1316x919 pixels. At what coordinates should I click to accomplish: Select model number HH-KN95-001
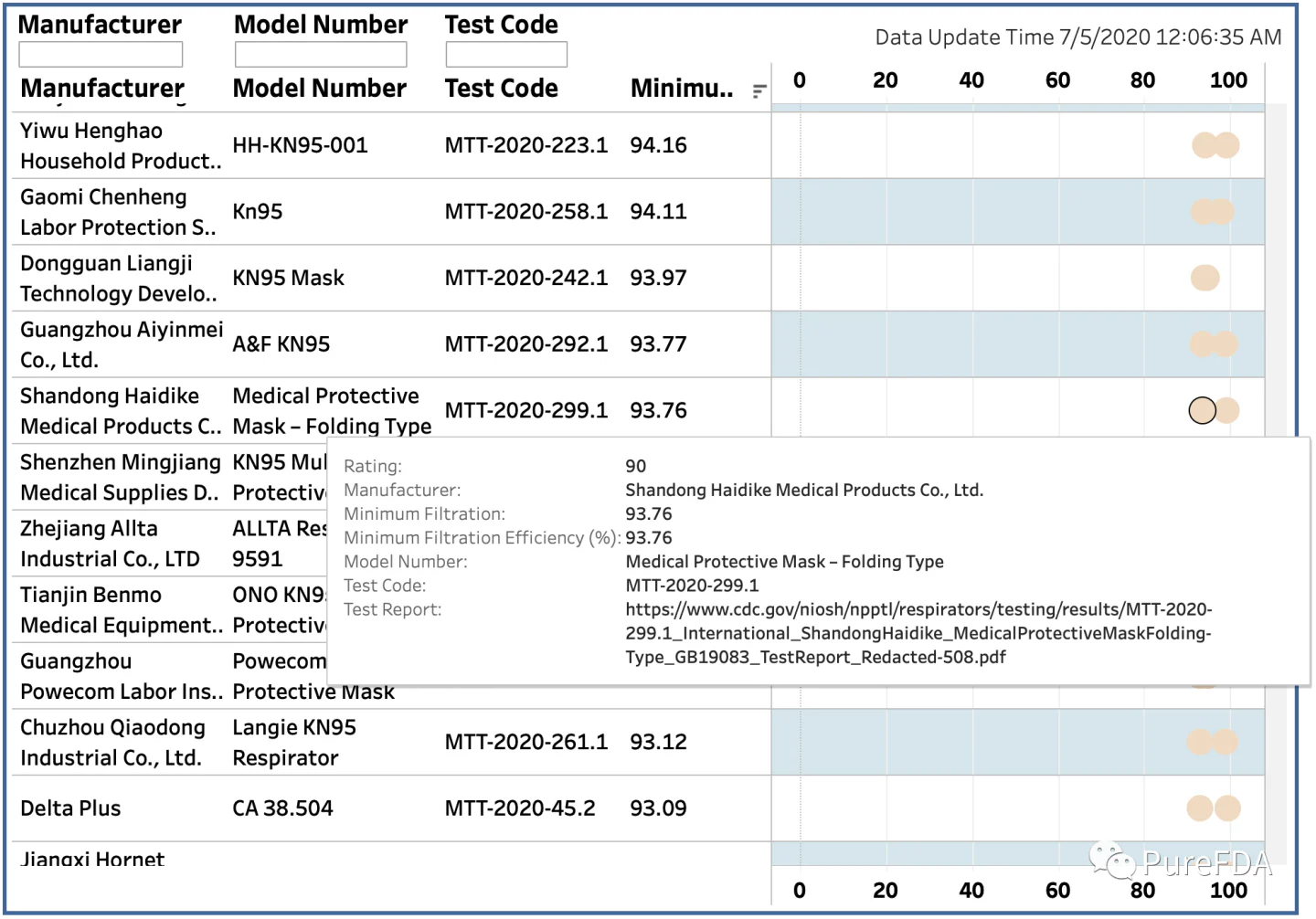(300, 145)
